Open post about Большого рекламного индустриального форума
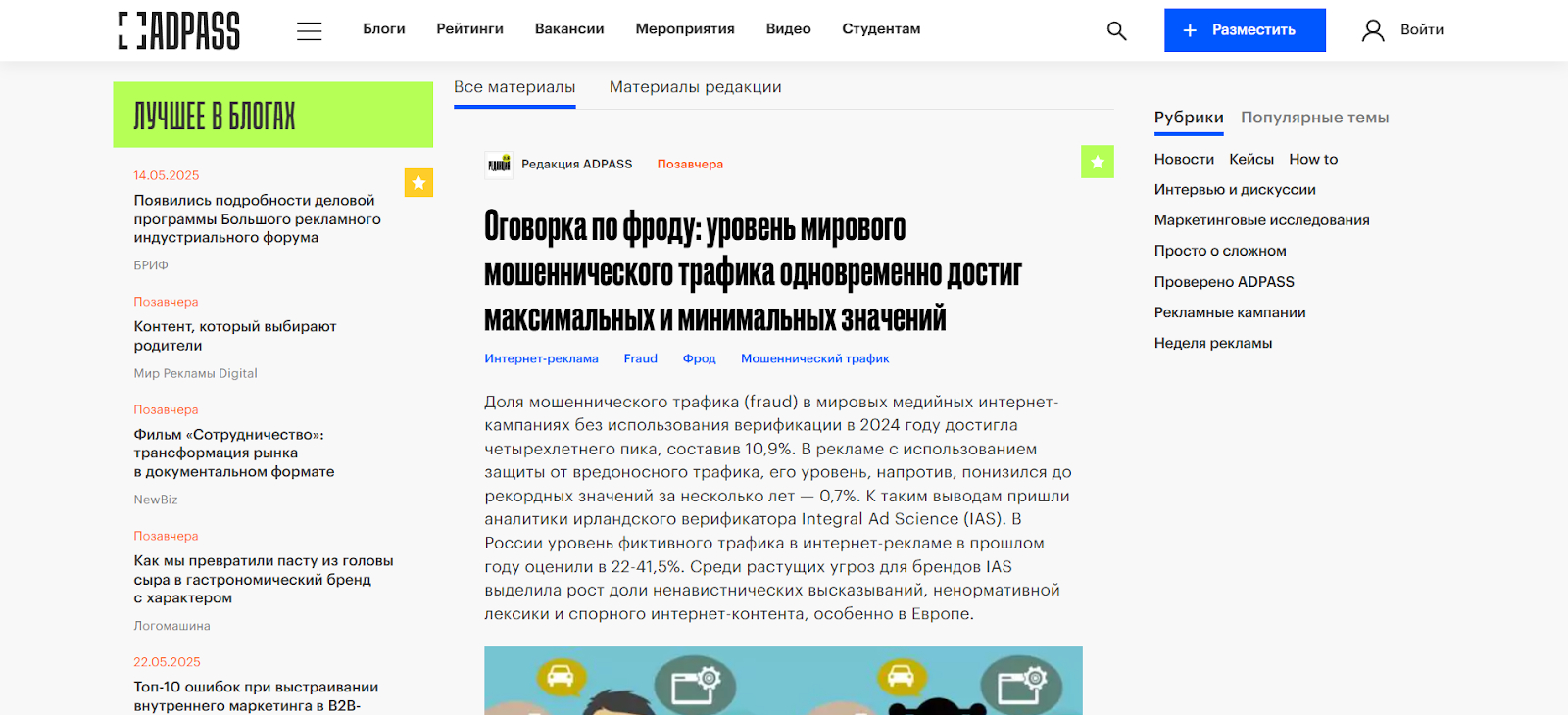Screen dimensions: 1568x715 coord(258,219)
